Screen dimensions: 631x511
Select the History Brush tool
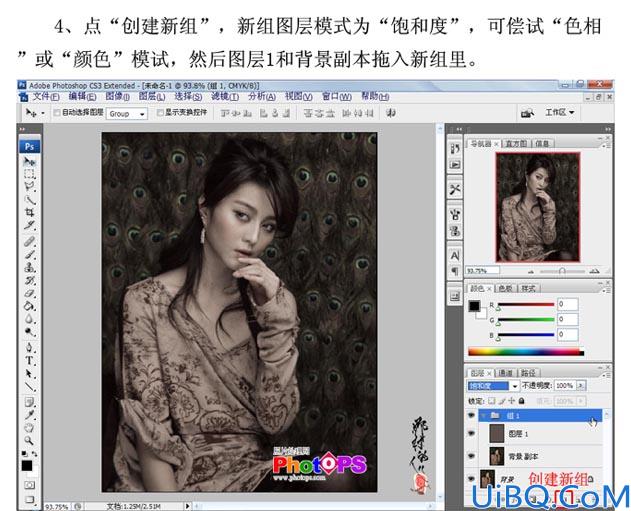(29, 280)
